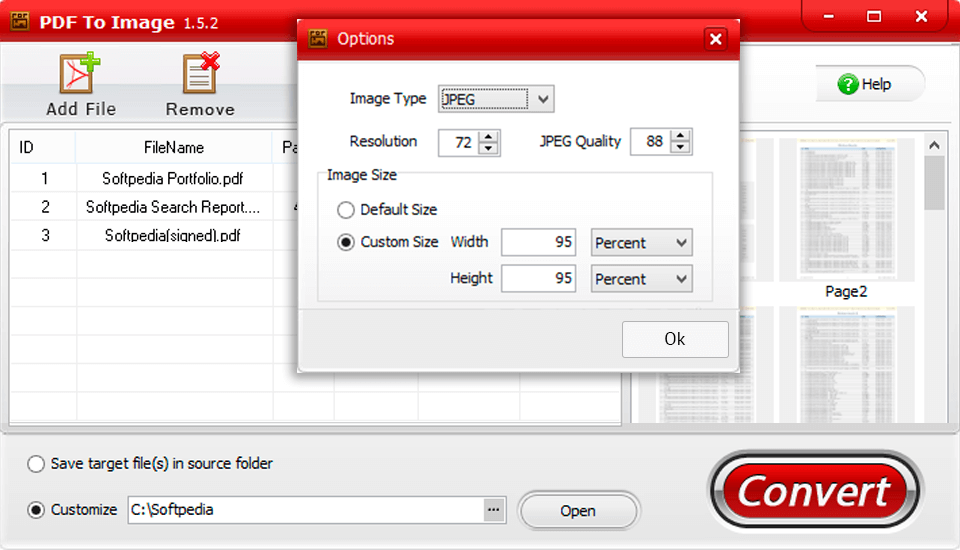Click the Open folder button
This screenshot has width=960, height=550.
pos(578,511)
